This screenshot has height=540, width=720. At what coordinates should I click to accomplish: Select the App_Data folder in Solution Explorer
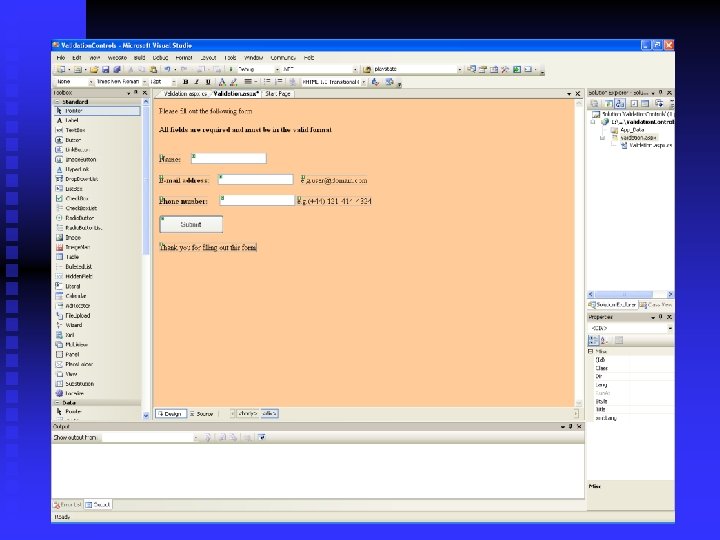pyautogui.click(x=628, y=130)
